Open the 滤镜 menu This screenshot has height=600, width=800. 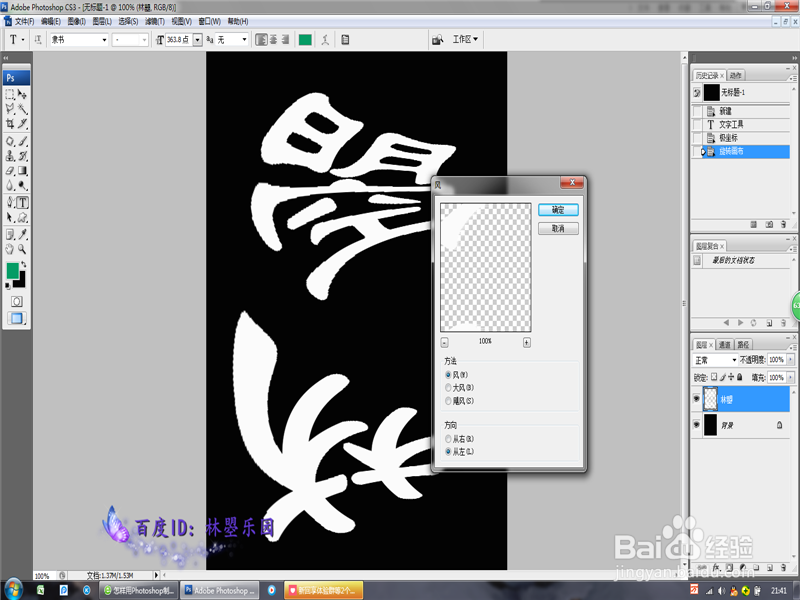[x=154, y=21]
